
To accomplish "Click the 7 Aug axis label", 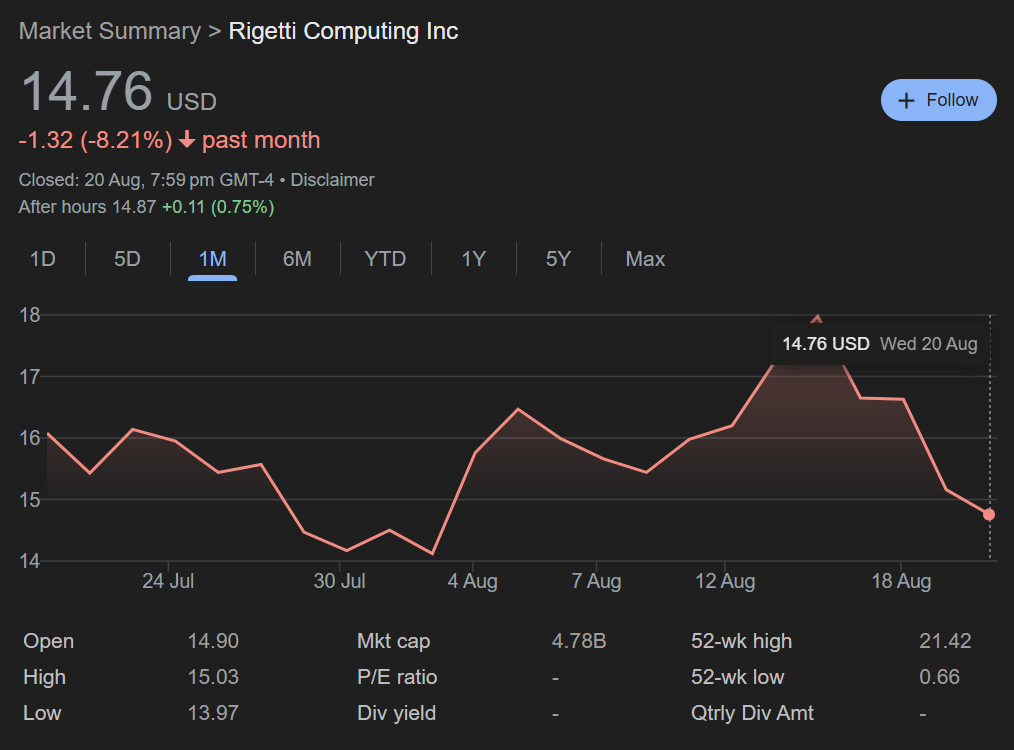I will pyautogui.click(x=596, y=581).
